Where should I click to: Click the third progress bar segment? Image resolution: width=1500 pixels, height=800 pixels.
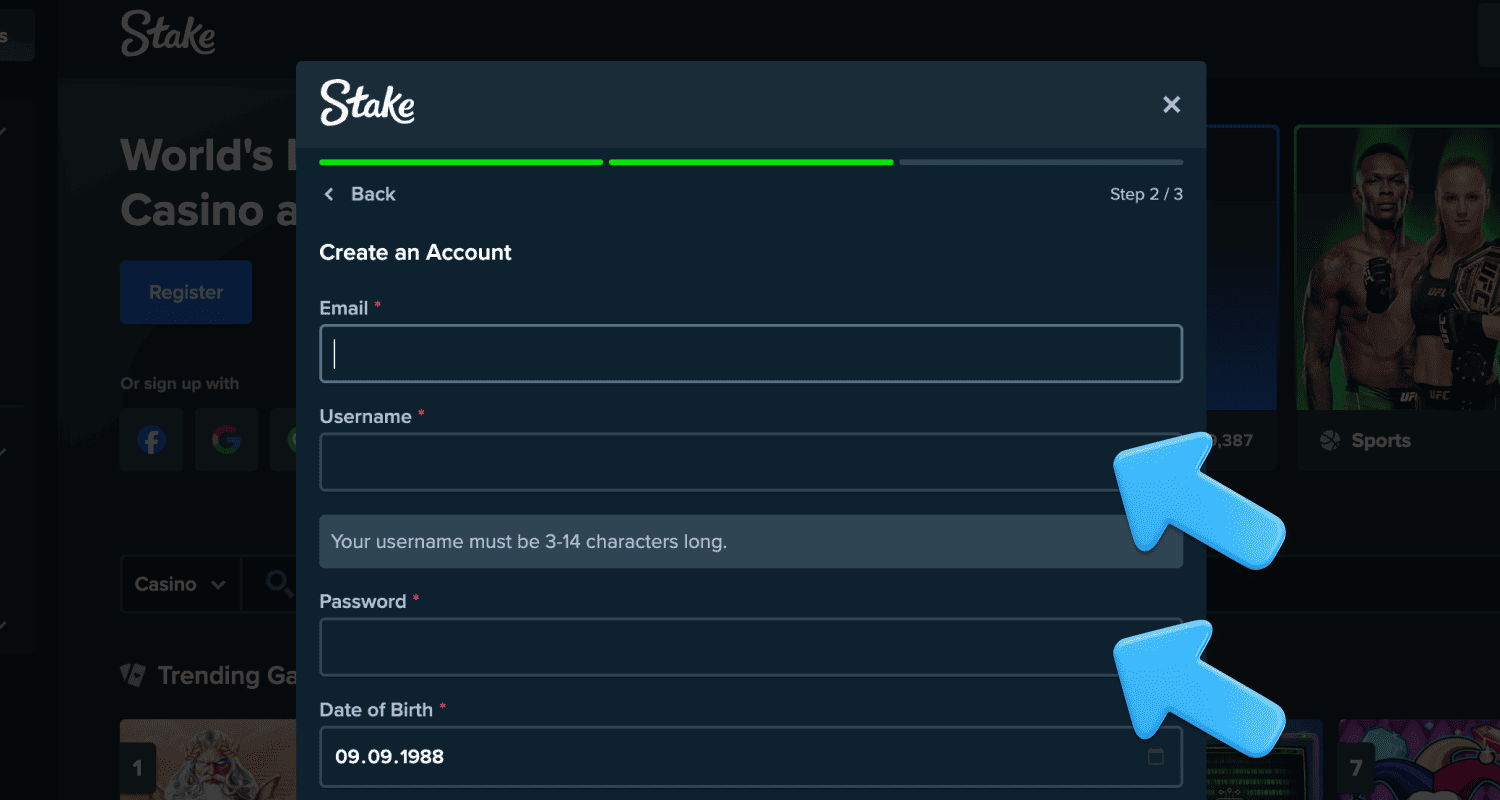click(x=1040, y=162)
